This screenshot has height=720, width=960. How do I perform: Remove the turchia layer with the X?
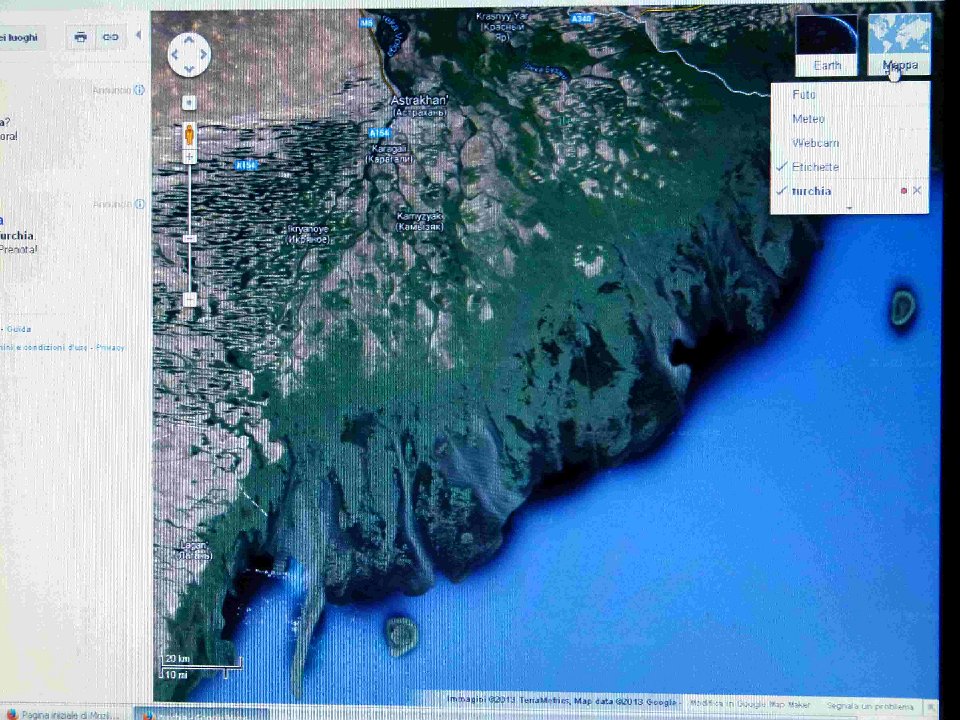[x=917, y=190]
